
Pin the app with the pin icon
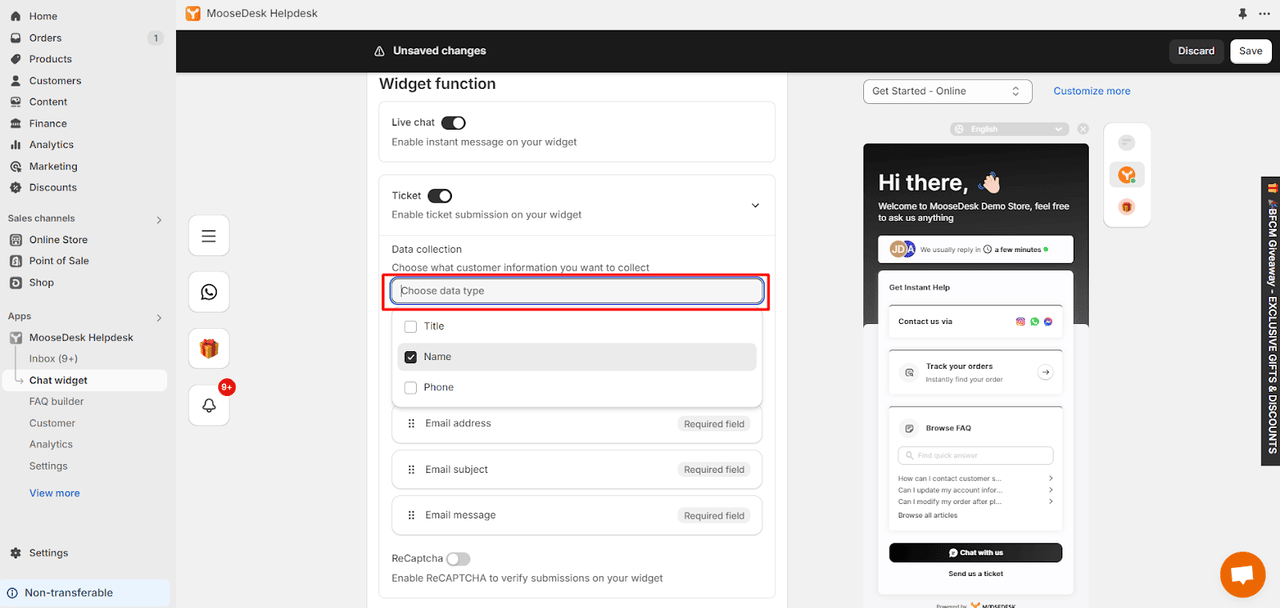1243,14
